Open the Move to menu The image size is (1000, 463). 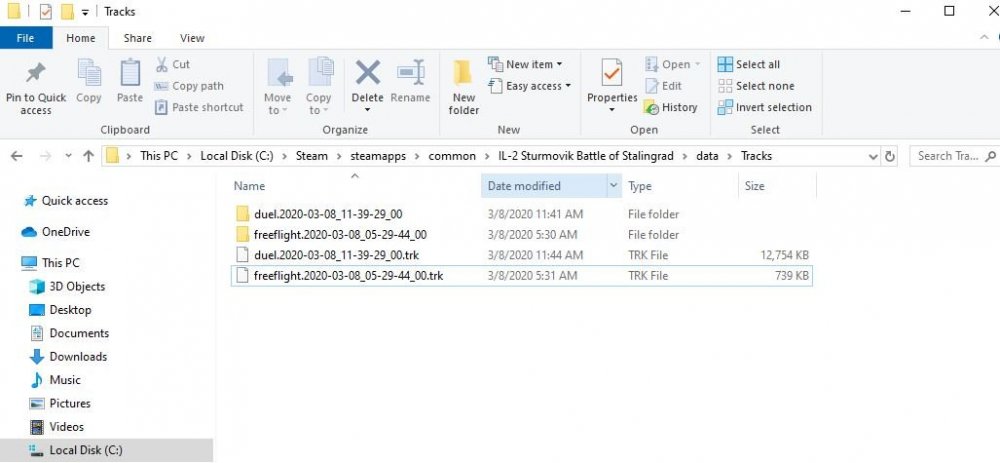[x=277, y=87]
